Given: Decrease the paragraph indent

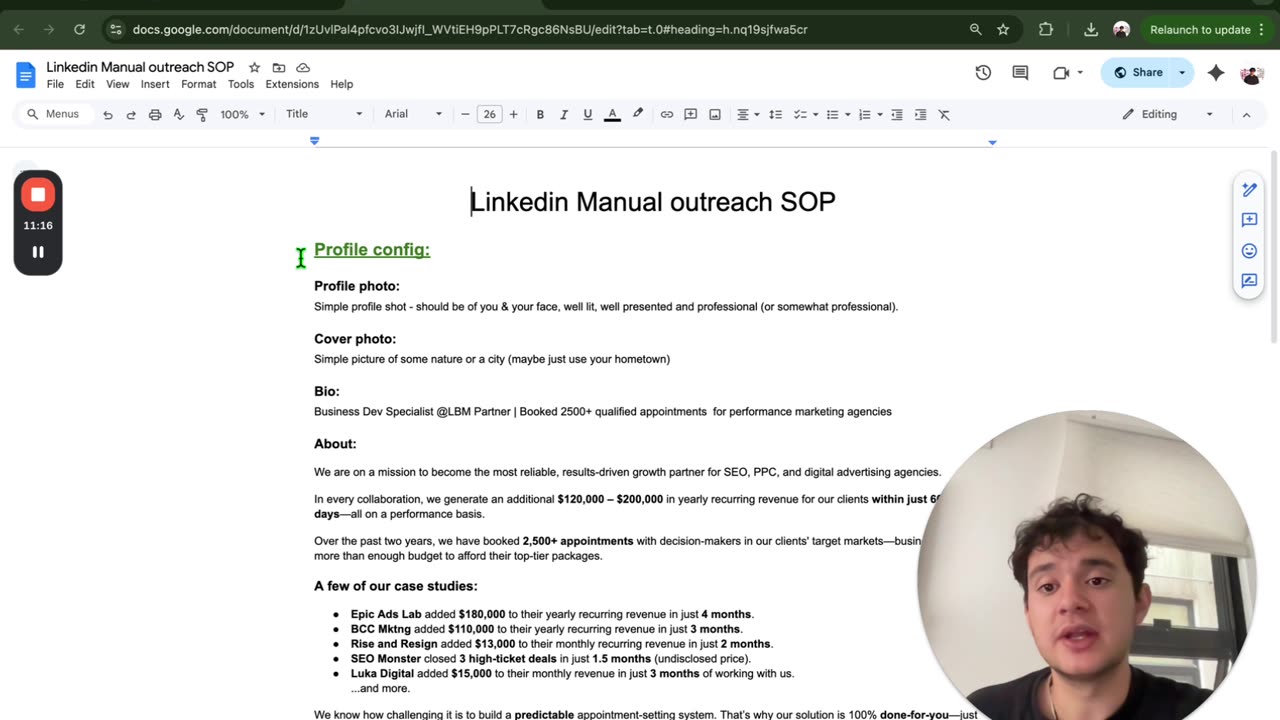Looking at the screenshot, I should click(897, 114).
